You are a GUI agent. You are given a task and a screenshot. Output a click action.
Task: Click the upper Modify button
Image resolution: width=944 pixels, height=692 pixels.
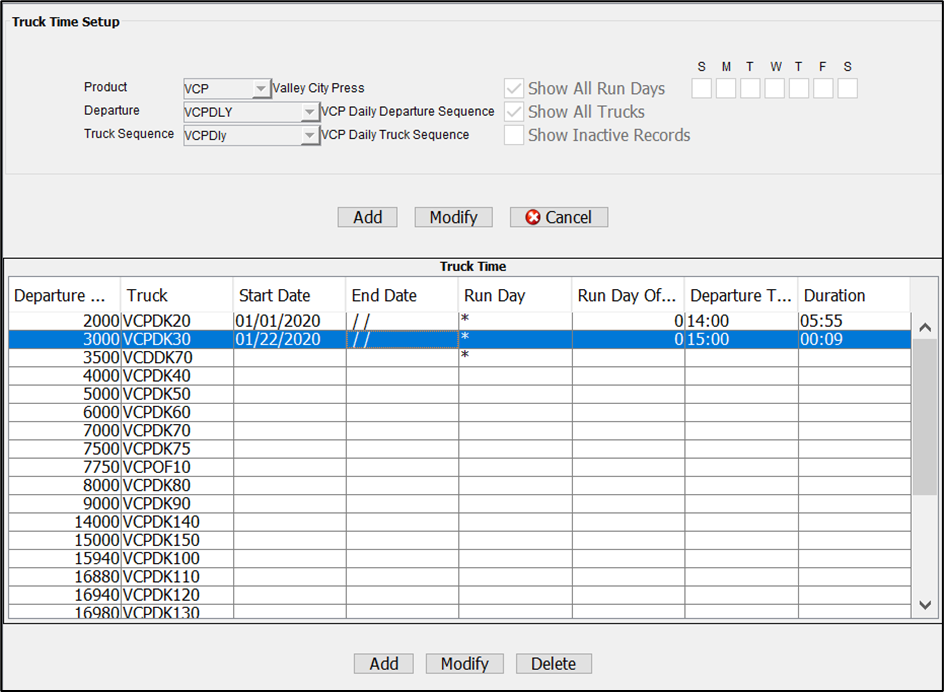tap(453, 217)
